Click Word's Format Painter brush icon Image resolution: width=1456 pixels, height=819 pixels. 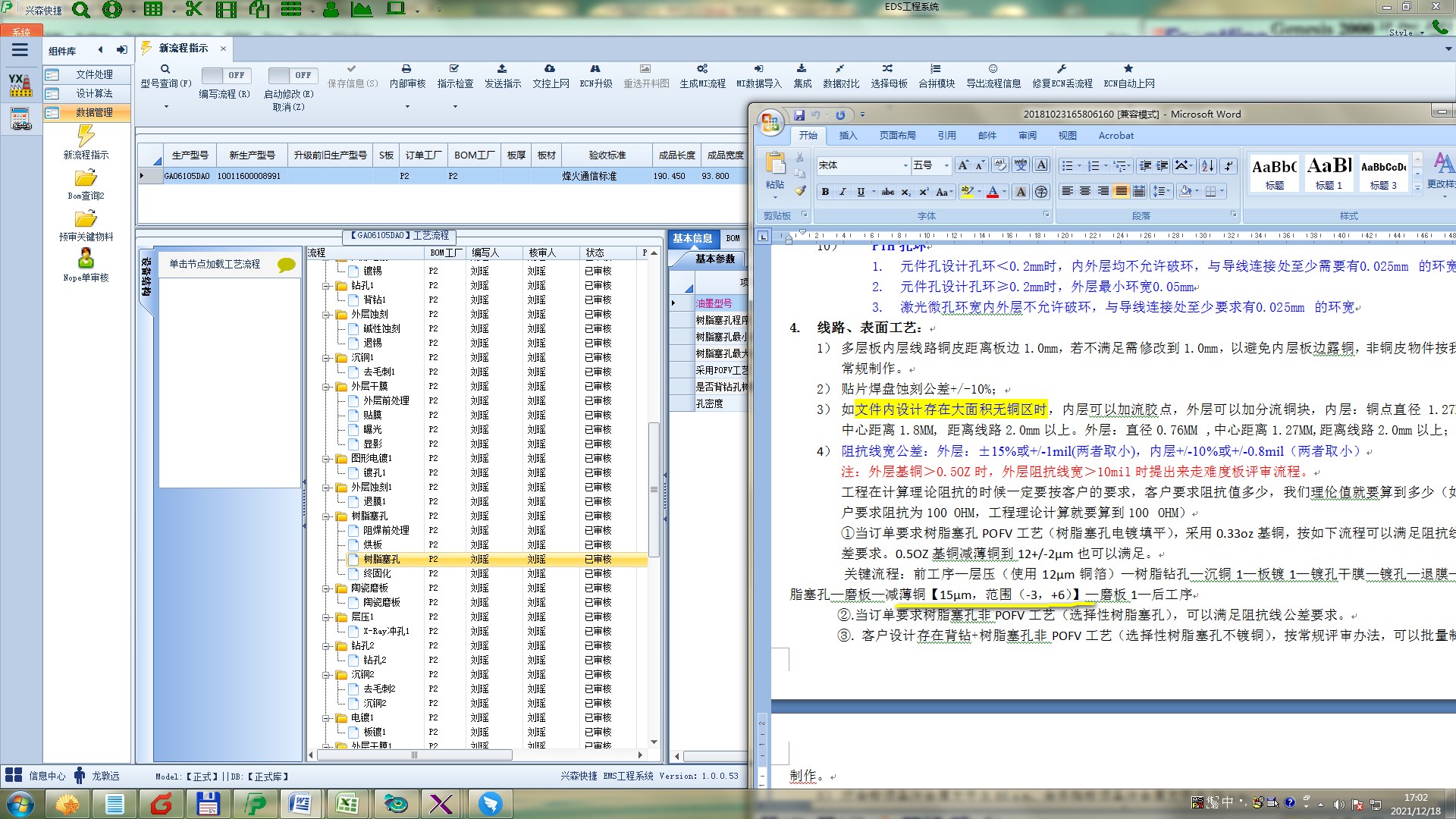(799, 191)
